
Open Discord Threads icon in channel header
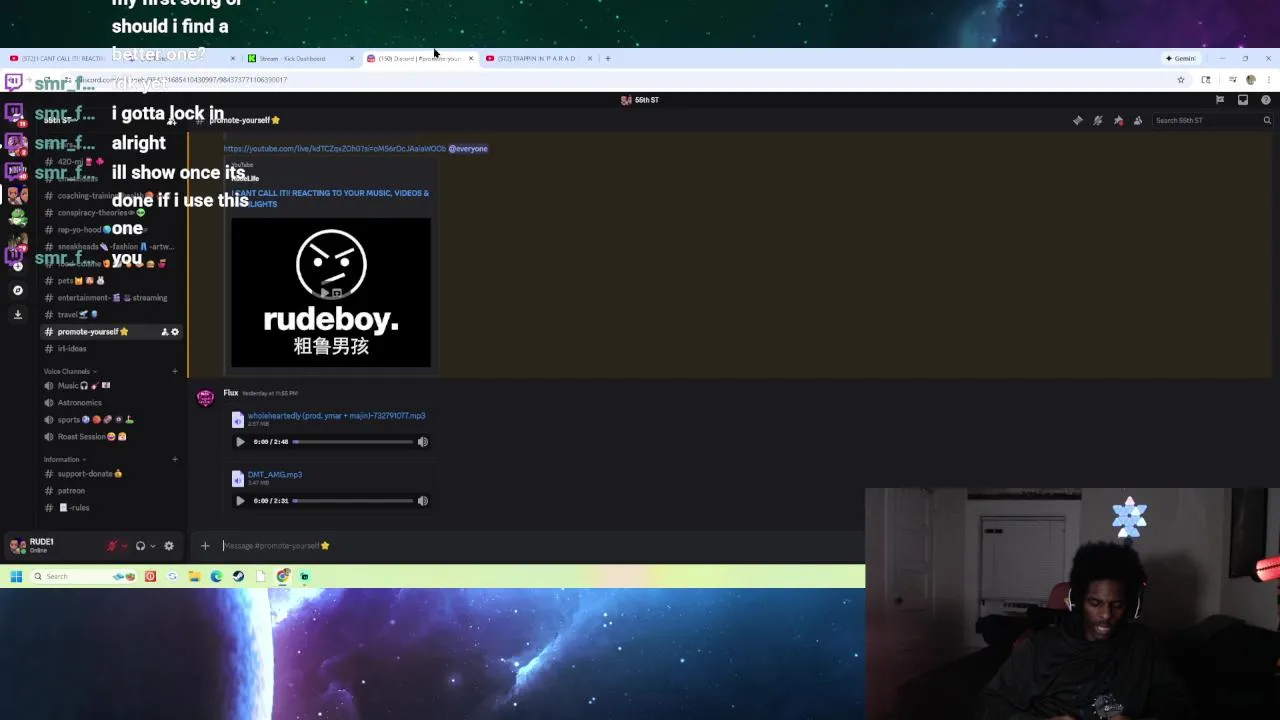tap(1077, 120)
